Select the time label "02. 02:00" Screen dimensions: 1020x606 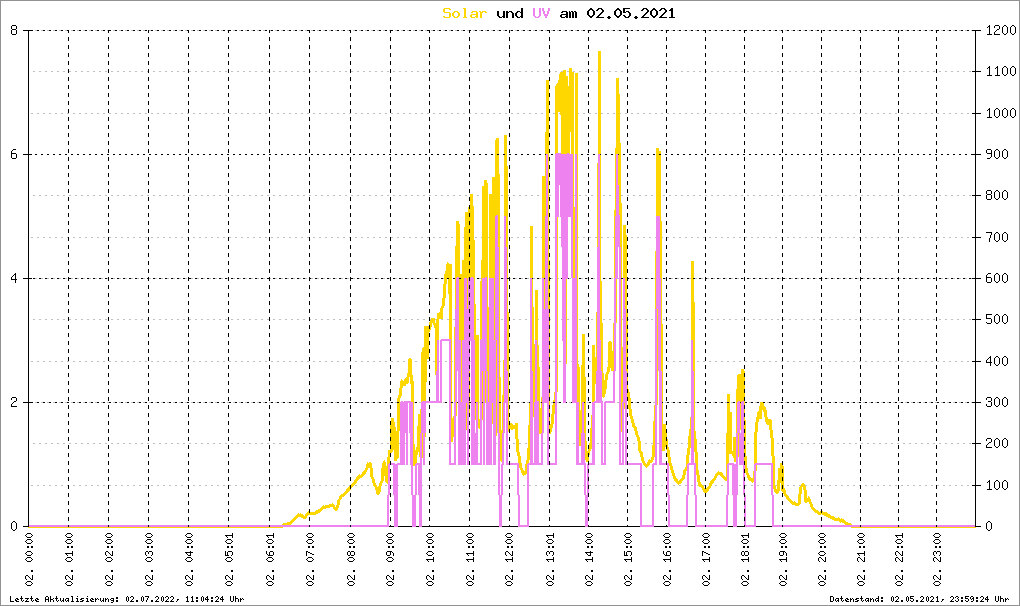[x=109, y=559]
